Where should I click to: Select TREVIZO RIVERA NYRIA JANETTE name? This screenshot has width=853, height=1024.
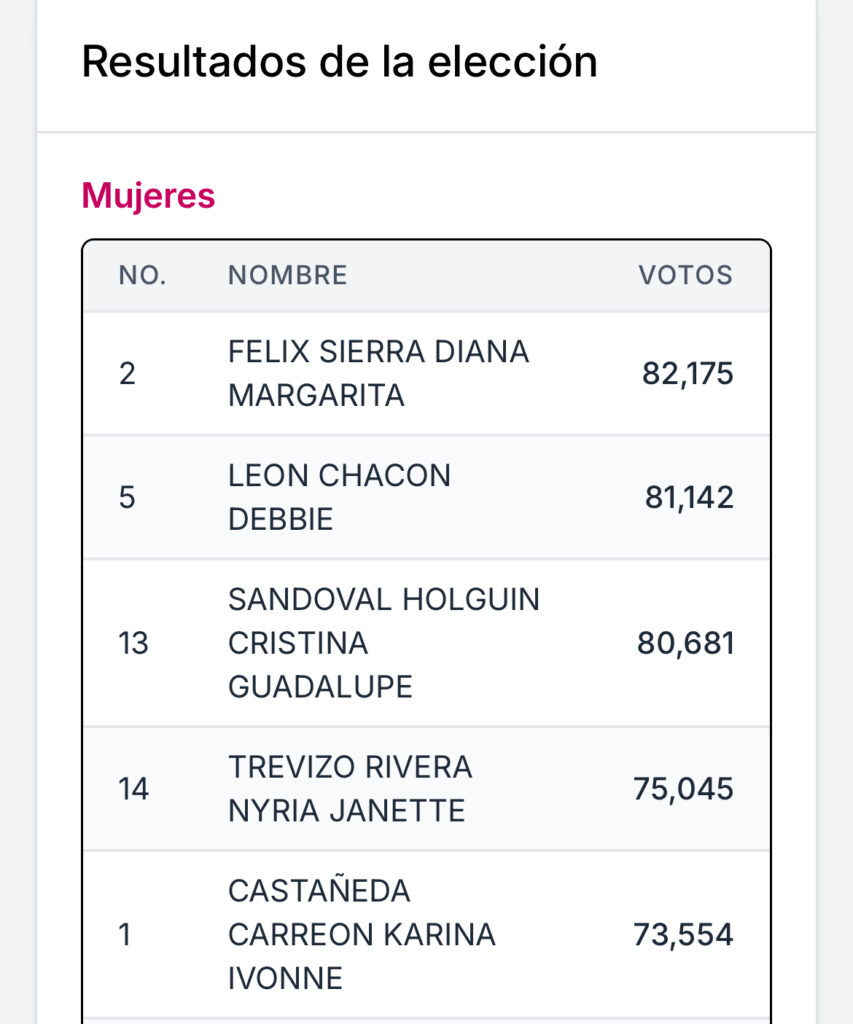pyautogui.click(x=350, y=789)
